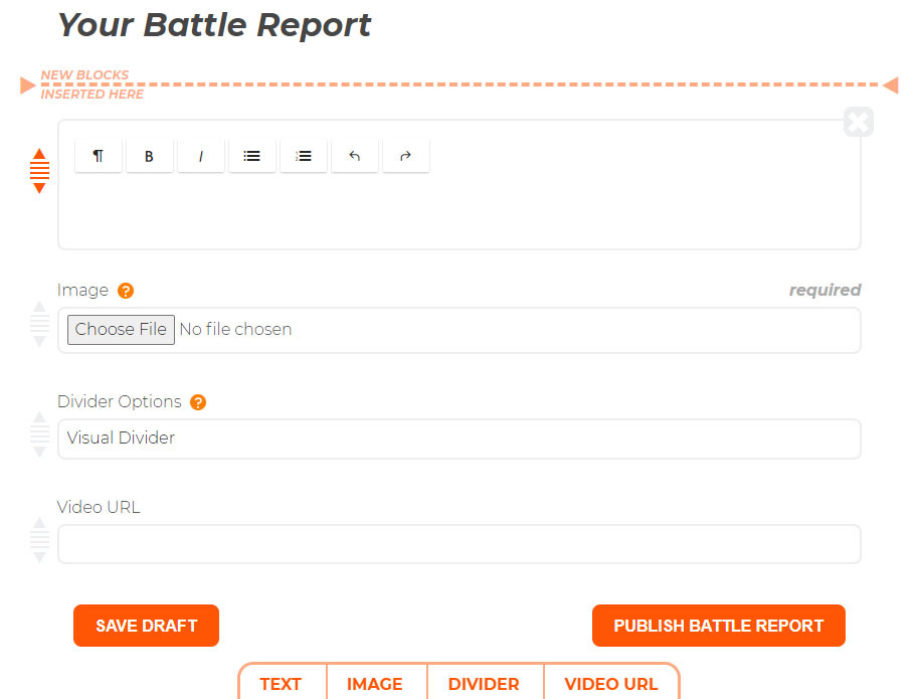Move the text block down with its orange arrow
The width and height of the screenshot is (920, 699).
click(39, 188)
